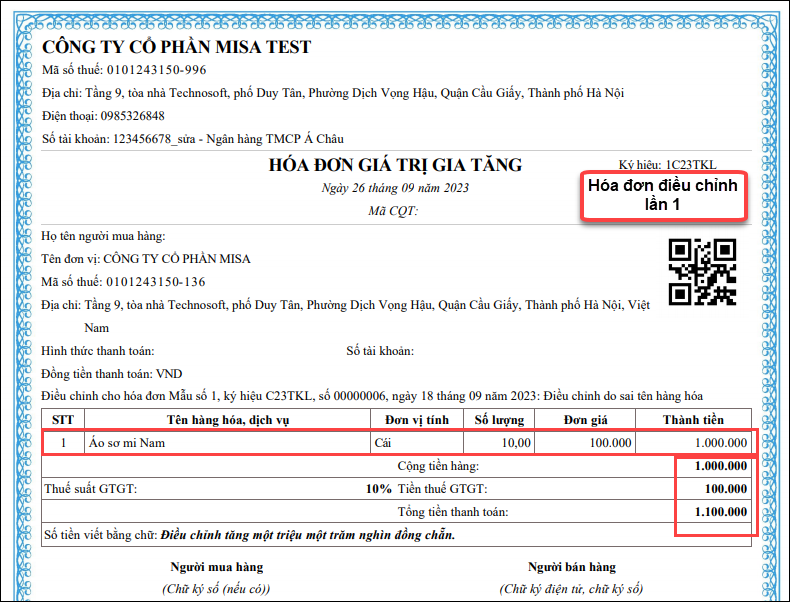Select the company title CÔNG TY CỔ PHẦN MISA TEST

point(176,47)
